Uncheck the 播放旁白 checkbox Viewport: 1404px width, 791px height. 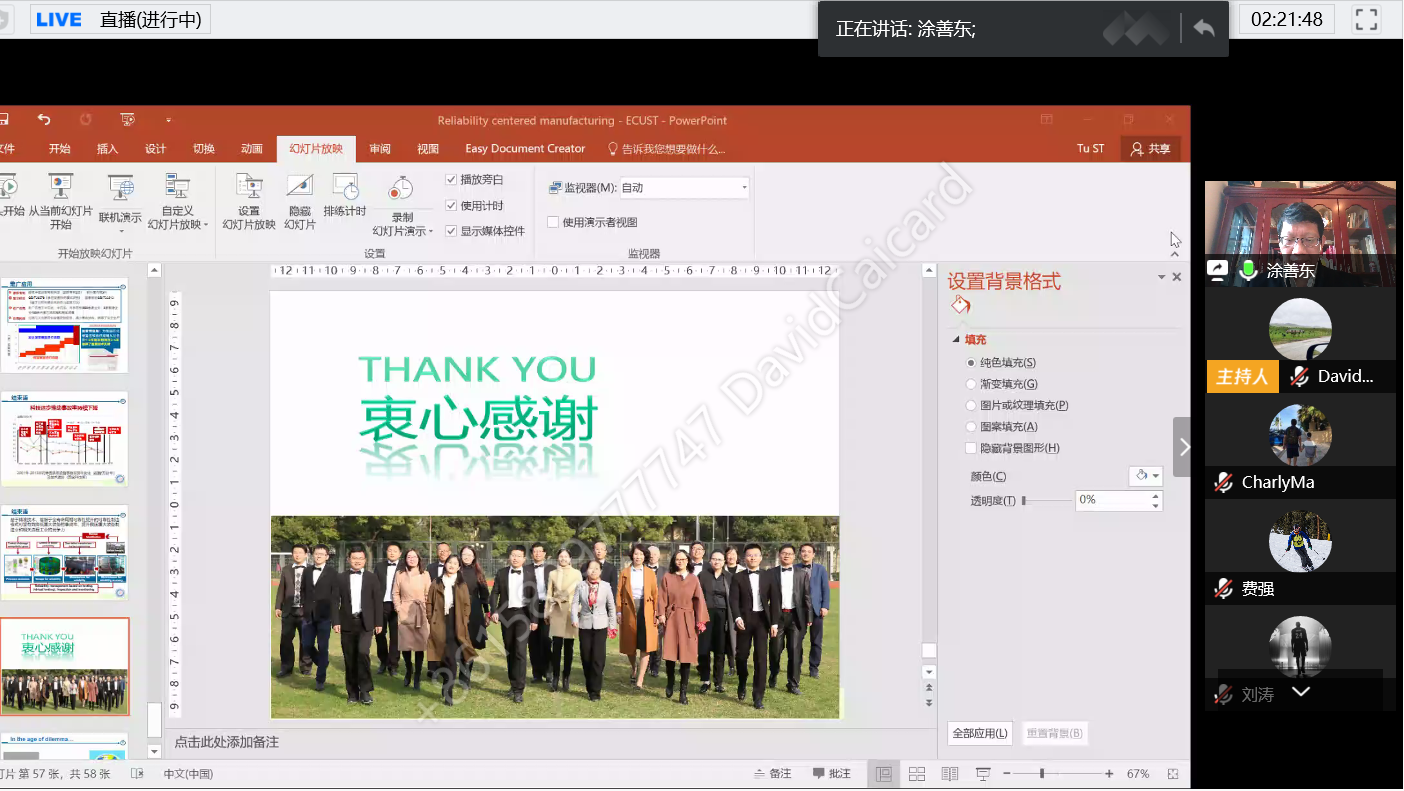452,180
